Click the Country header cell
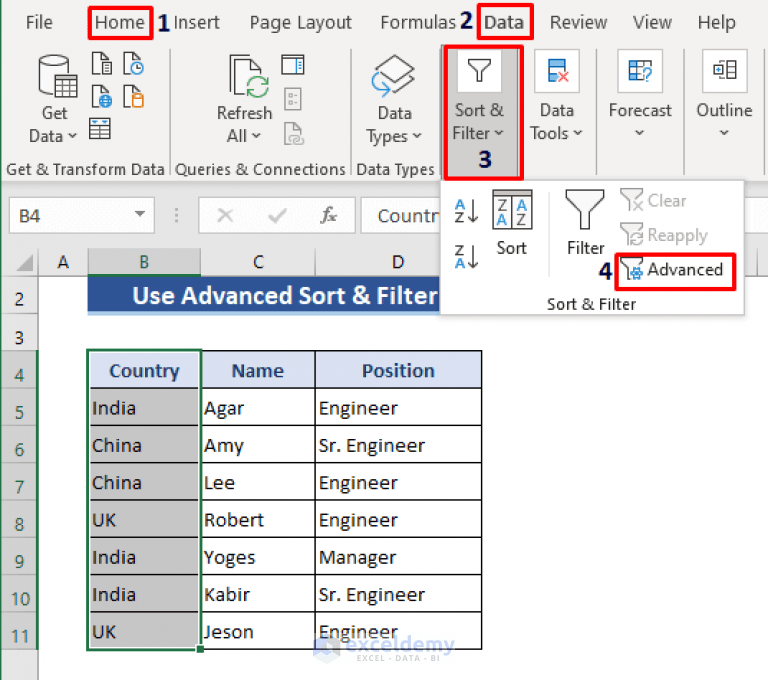 [x=144, y=370]
